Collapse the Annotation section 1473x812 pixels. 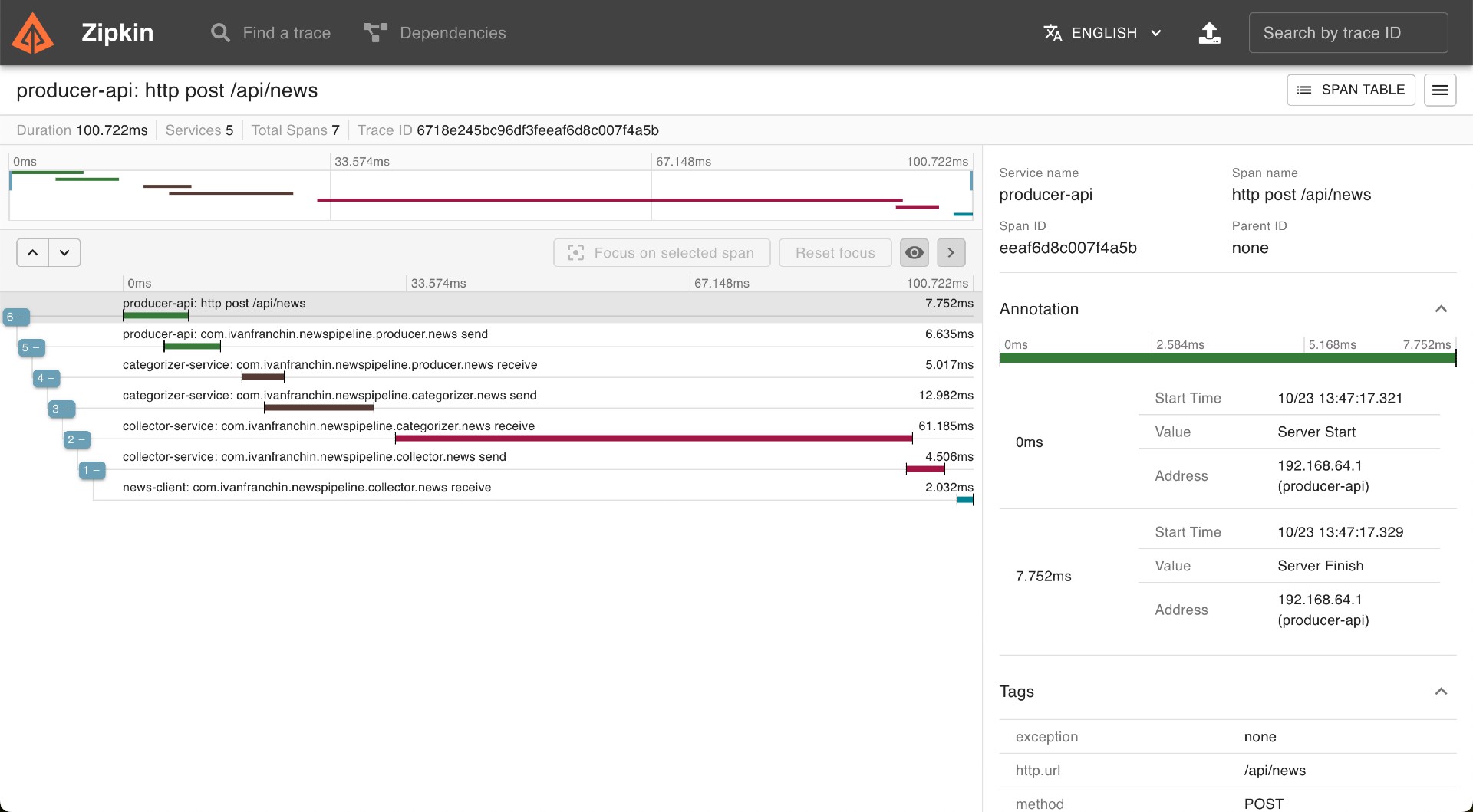[1441, 309]
